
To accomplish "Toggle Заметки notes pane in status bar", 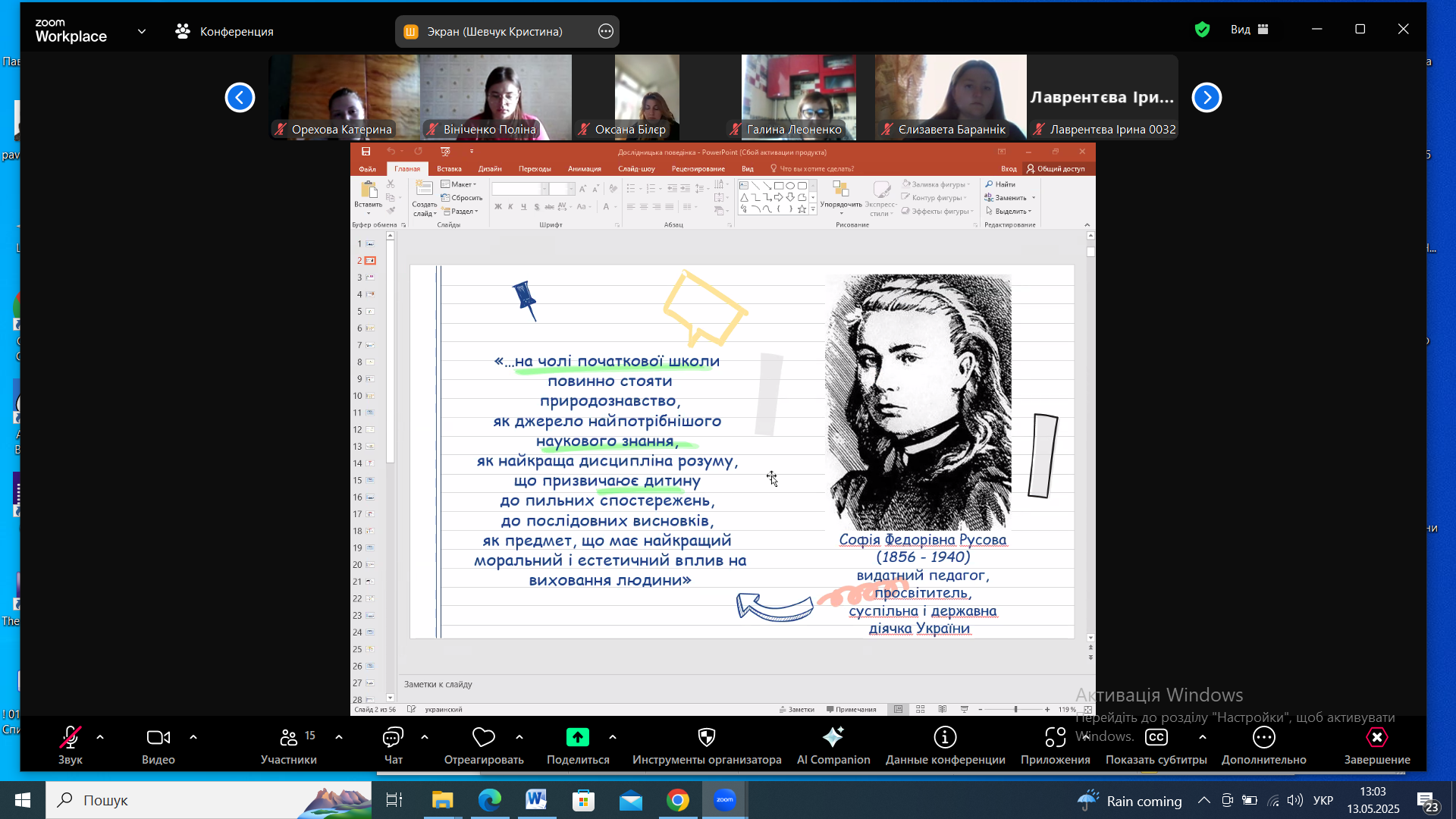I will [x=797, y=710].
